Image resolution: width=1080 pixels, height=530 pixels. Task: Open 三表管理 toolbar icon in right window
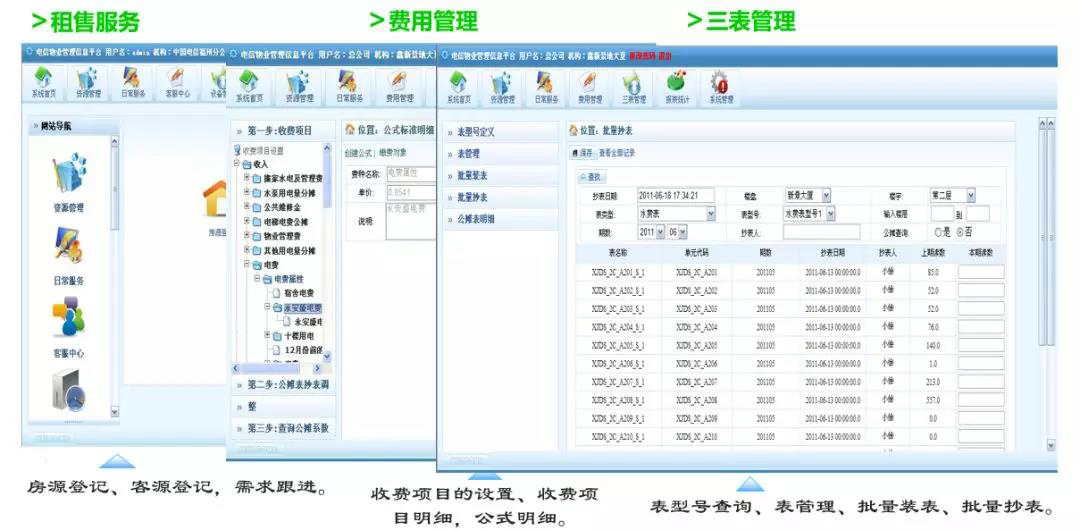coord(634,88)
